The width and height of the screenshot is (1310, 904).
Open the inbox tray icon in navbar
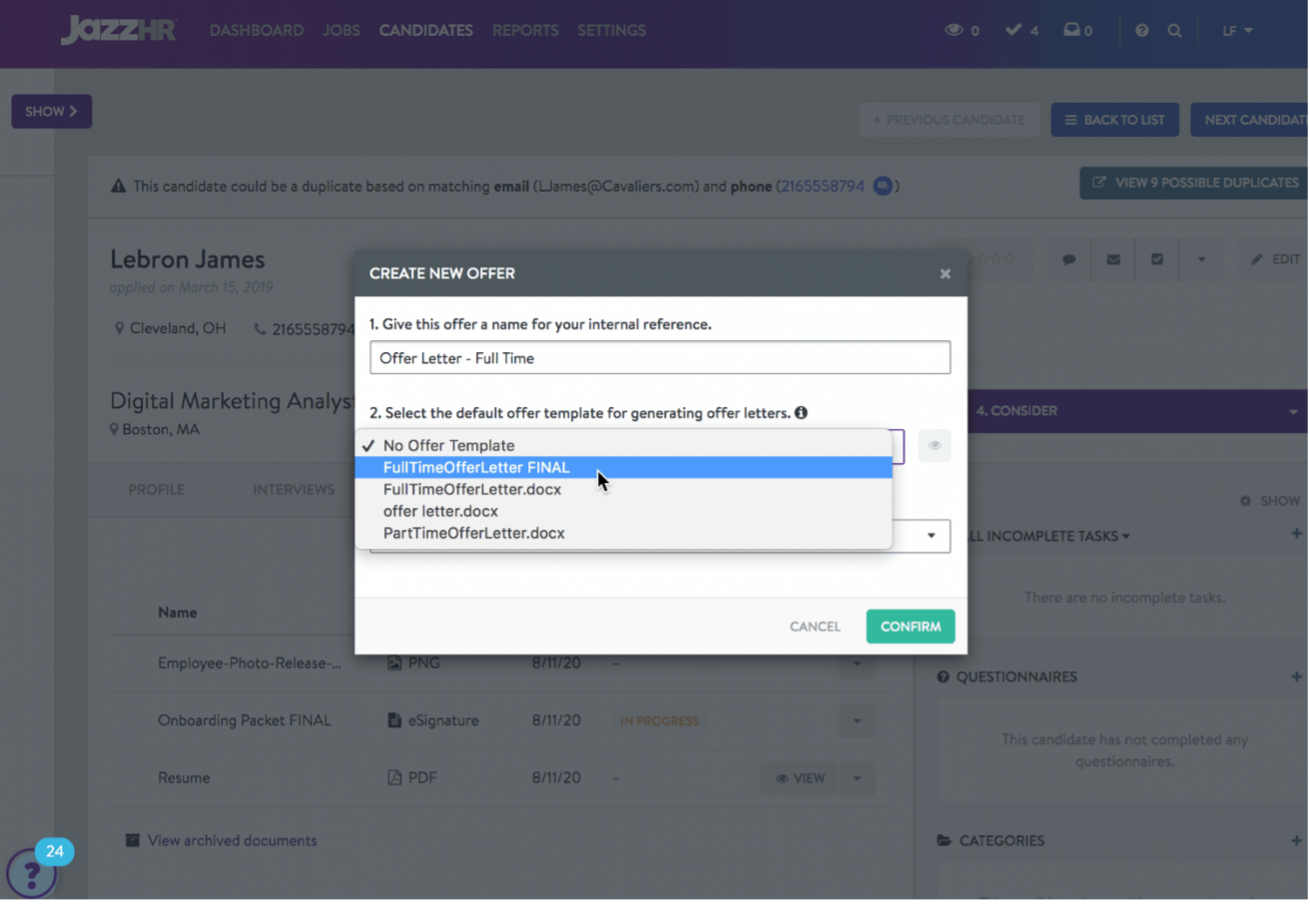click(x=1071, y=31)
